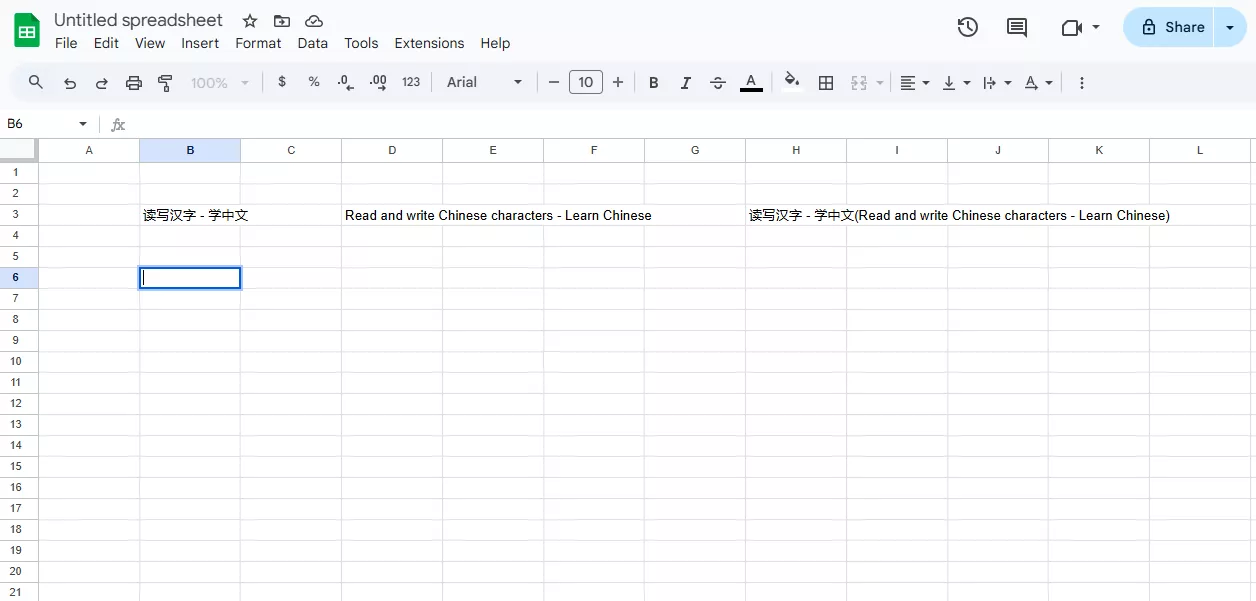Toggle italic formatting

(x=686, y=83)
